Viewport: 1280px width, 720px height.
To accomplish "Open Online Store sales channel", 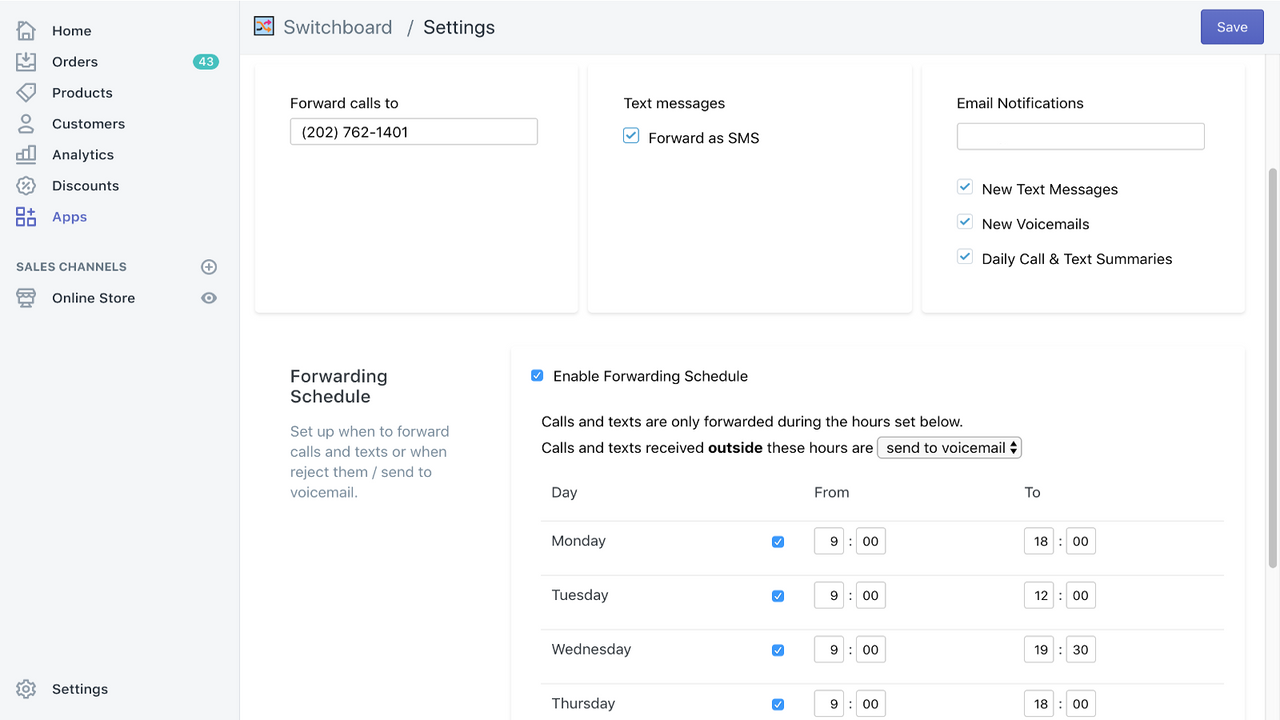I will click(x=93, y=298).
